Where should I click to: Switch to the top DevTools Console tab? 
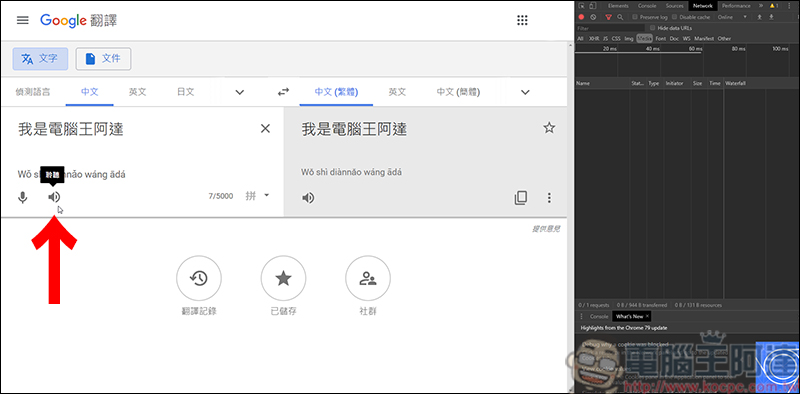click(x=647, y=6)
